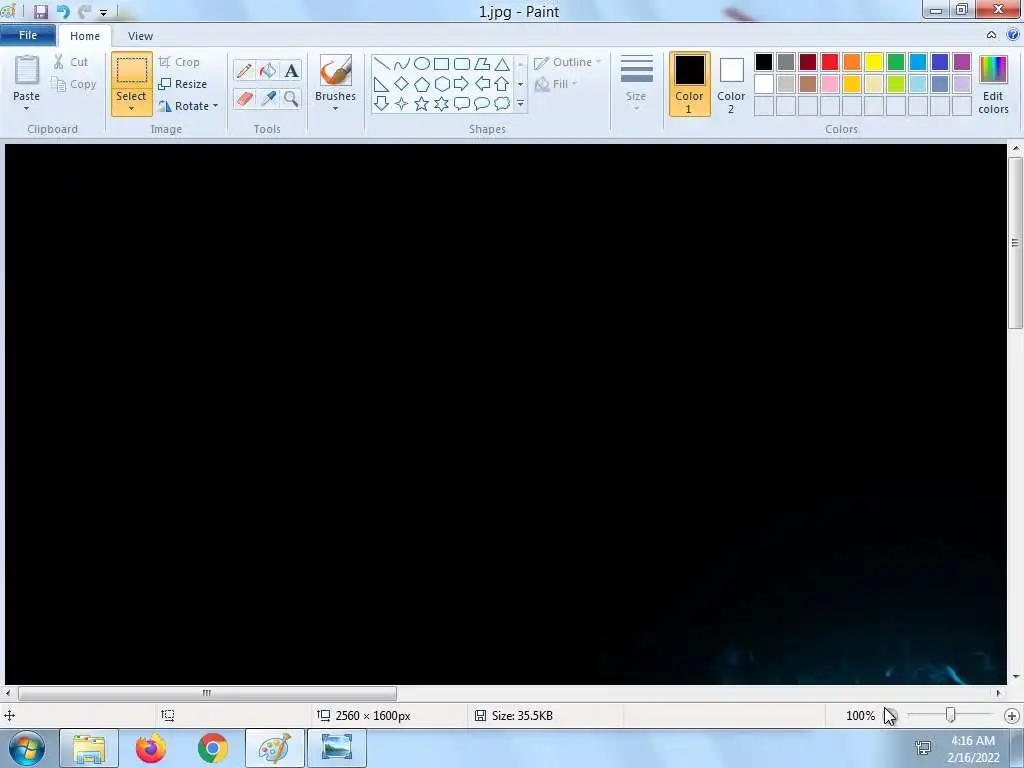Select the Pencil tool

244,71
